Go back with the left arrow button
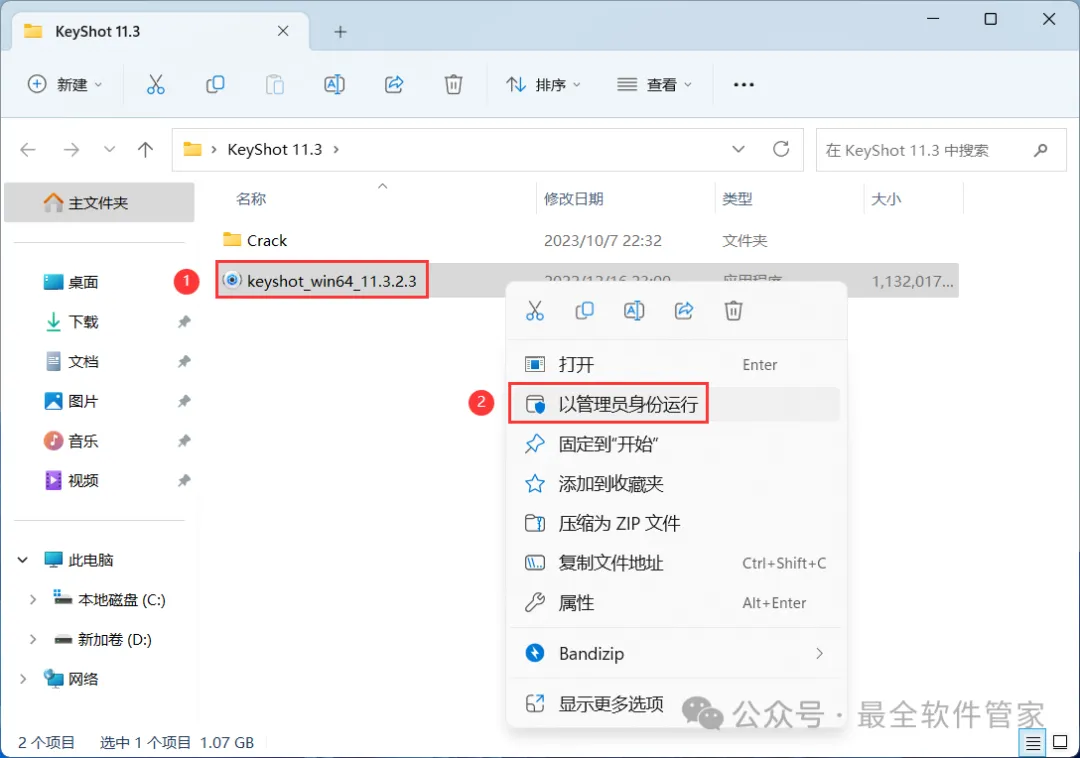This screenshot has width=1080, height=758. coord(28,149)
